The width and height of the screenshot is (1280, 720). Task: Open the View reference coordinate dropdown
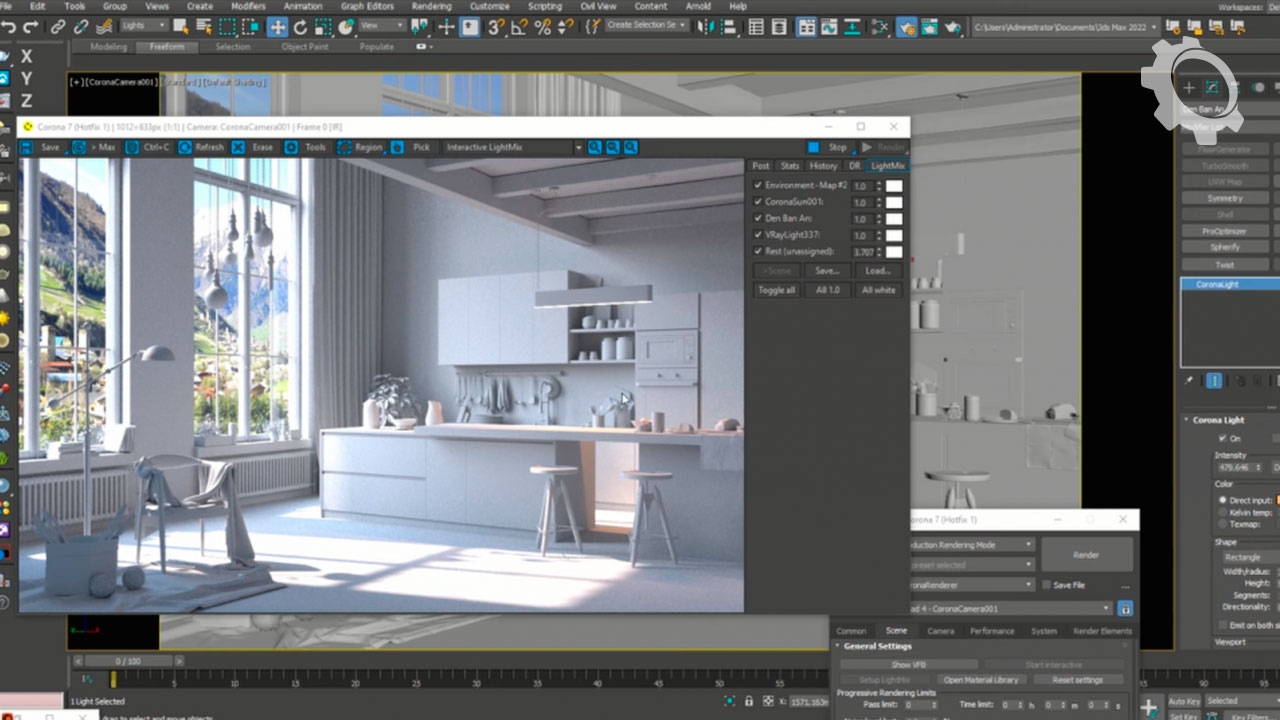[x=382, y=25]
